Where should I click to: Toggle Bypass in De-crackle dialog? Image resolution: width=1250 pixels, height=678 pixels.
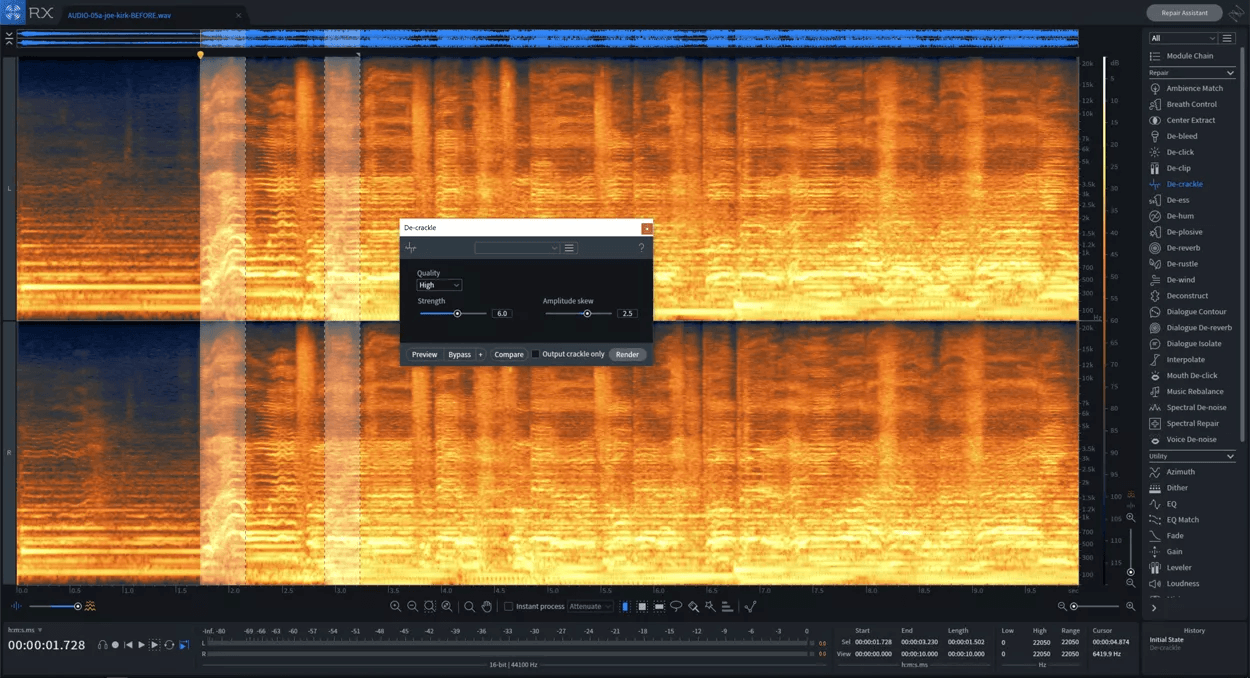459,354
